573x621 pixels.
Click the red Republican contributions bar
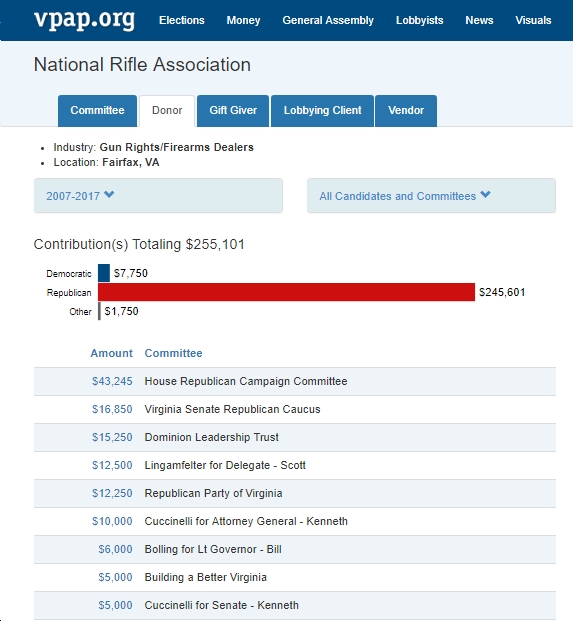pos(286,292)
